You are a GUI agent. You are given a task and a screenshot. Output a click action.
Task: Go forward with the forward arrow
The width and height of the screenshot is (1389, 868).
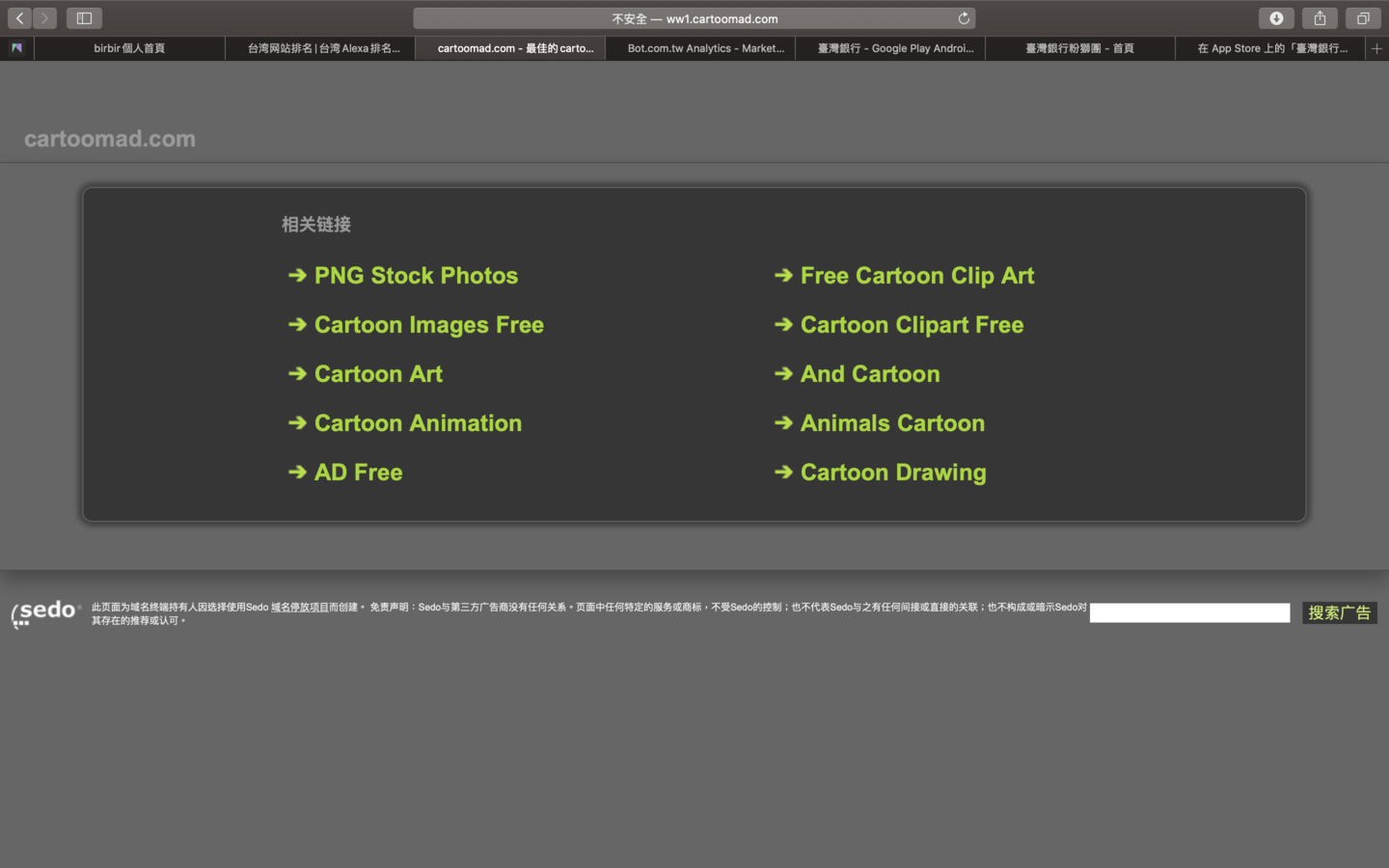(44, 18)
